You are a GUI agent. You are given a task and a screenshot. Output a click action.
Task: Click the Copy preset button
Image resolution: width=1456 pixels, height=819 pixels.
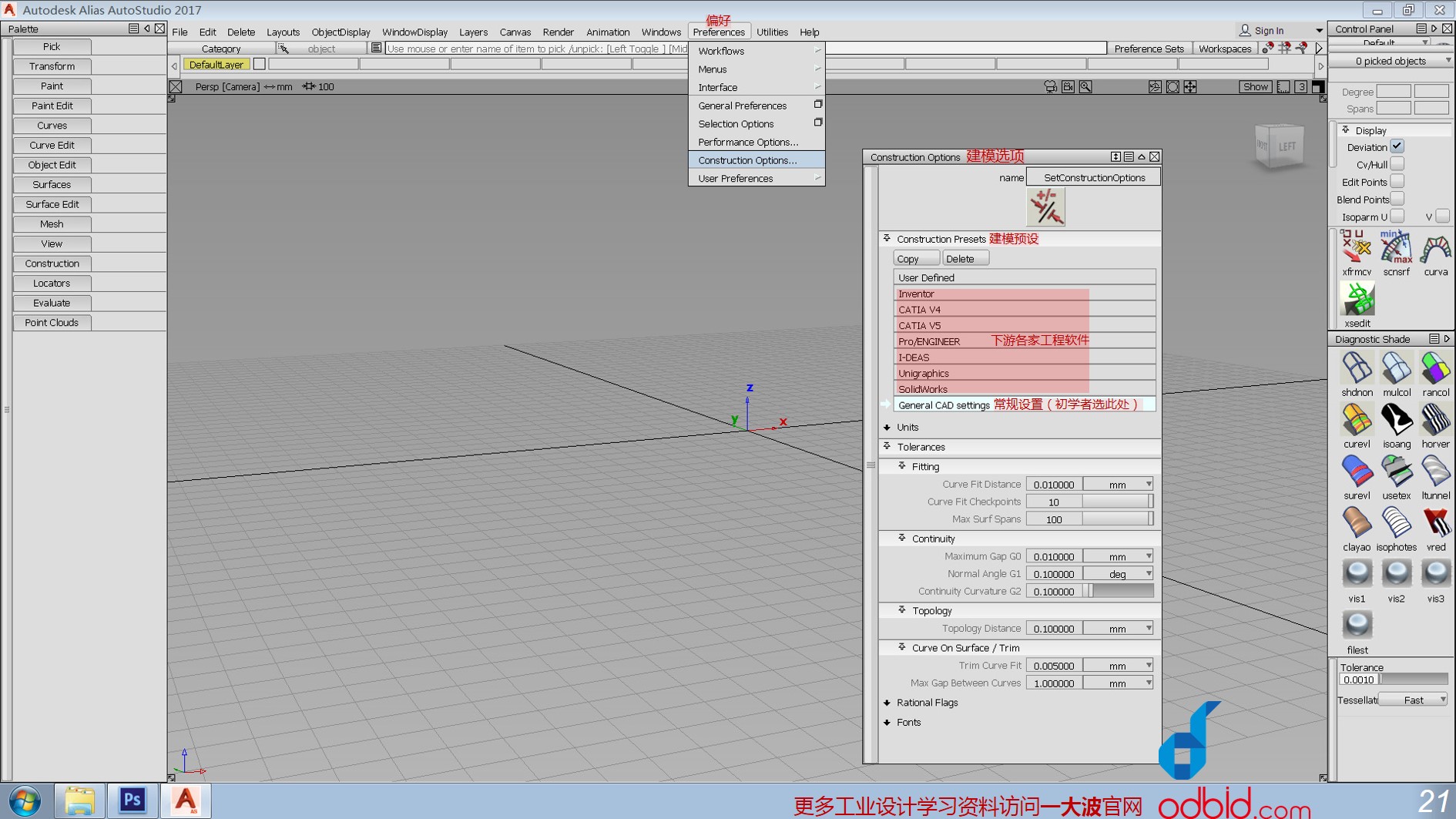915,258
